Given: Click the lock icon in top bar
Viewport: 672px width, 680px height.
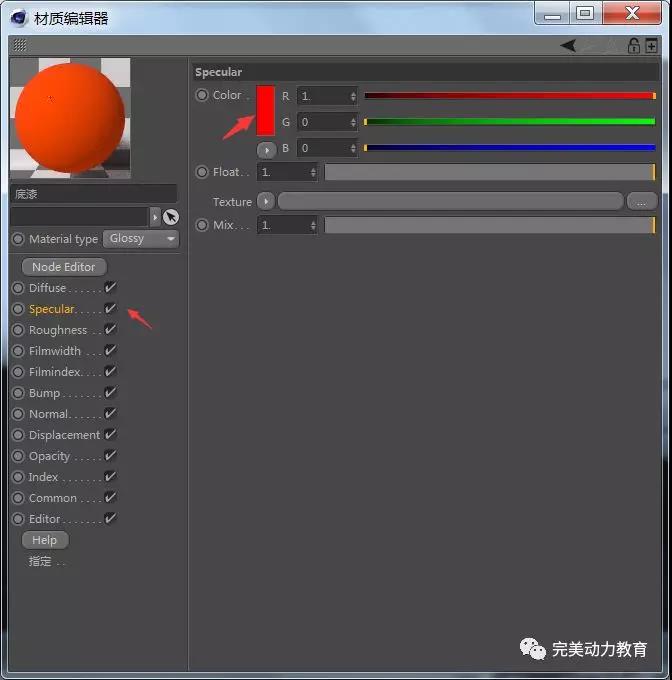Looking at the screenshot, I should (x=633, y=45).
